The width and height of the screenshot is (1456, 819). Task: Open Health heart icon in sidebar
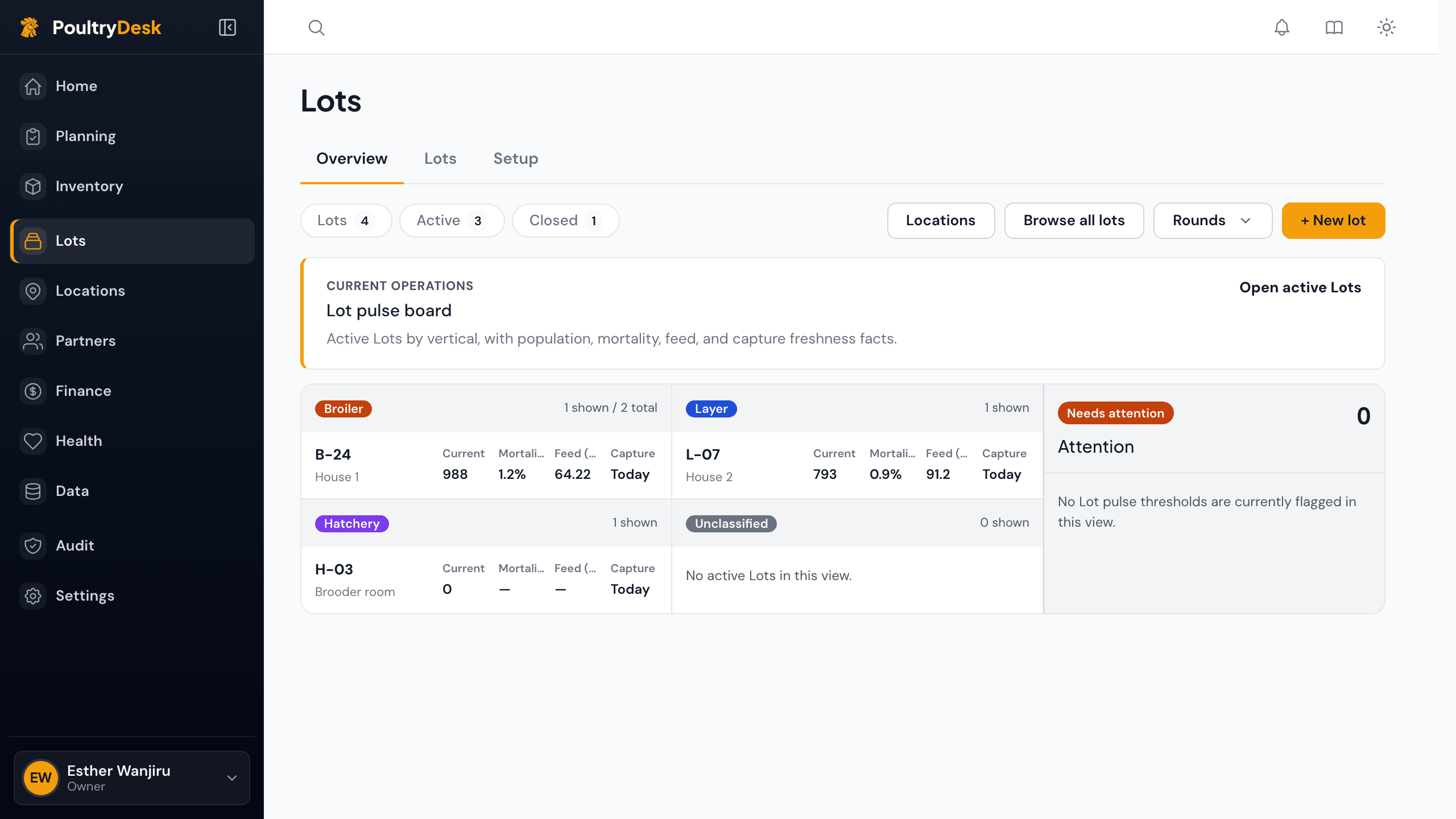33,441
